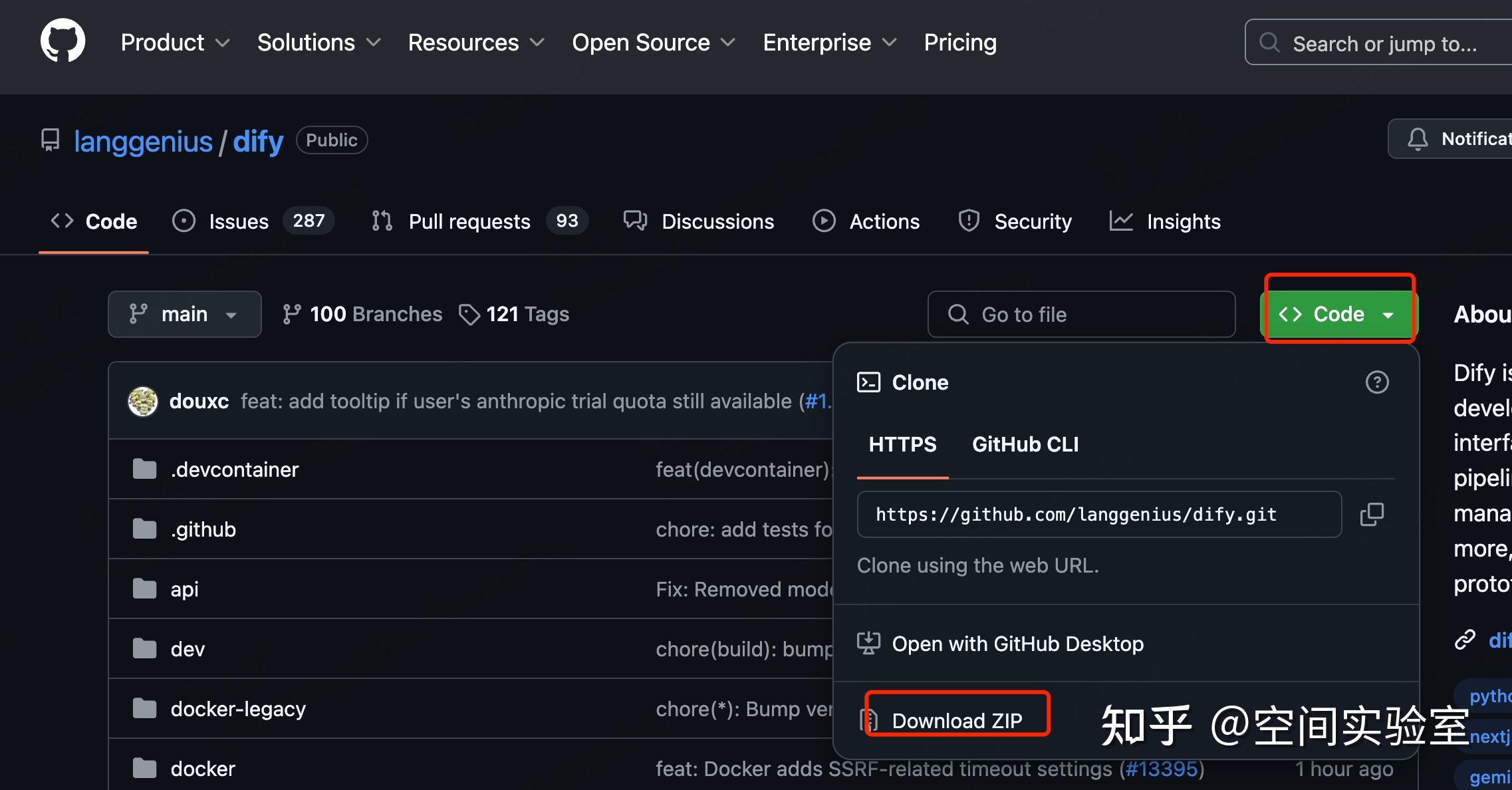Click the tag icon beside 121 Tags
The image size is (1512, 790).
point(469,314)
